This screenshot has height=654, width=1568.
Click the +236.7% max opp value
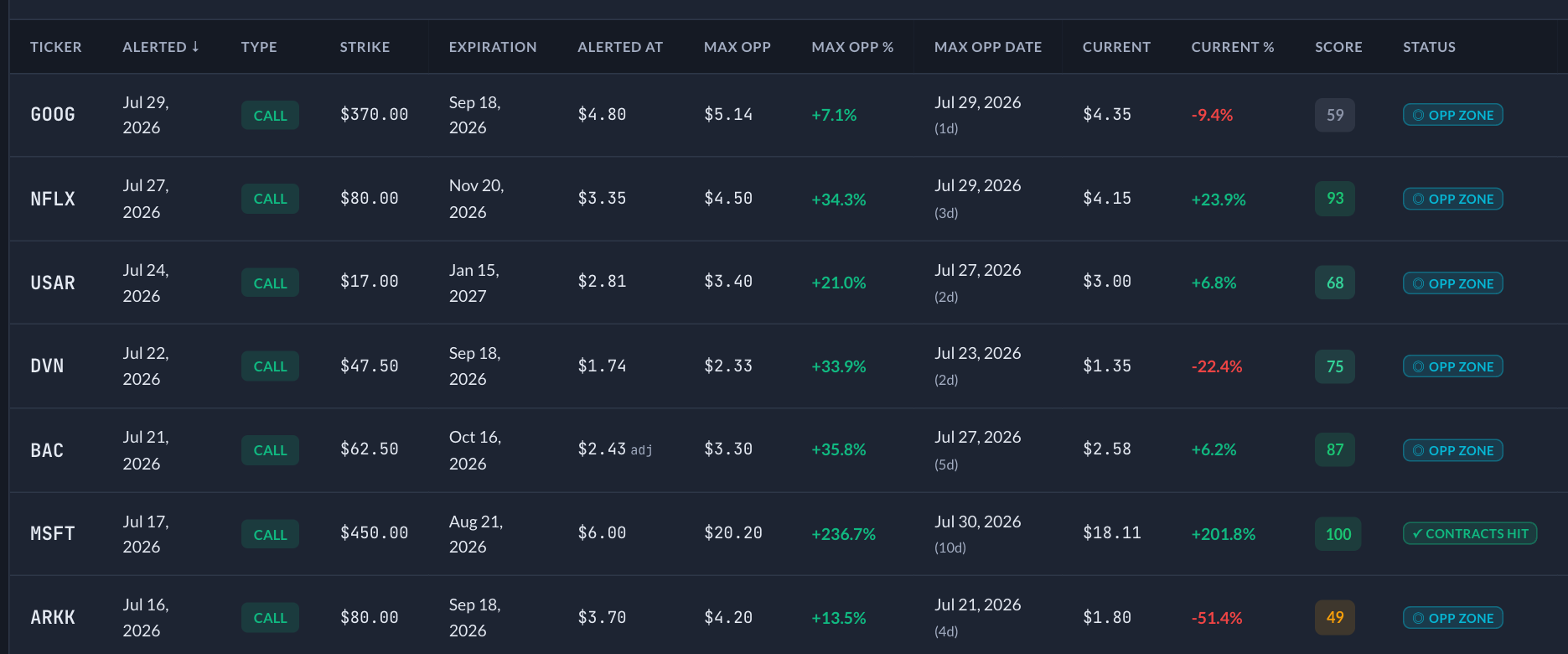pyautogui.click(x=843, y=534)
